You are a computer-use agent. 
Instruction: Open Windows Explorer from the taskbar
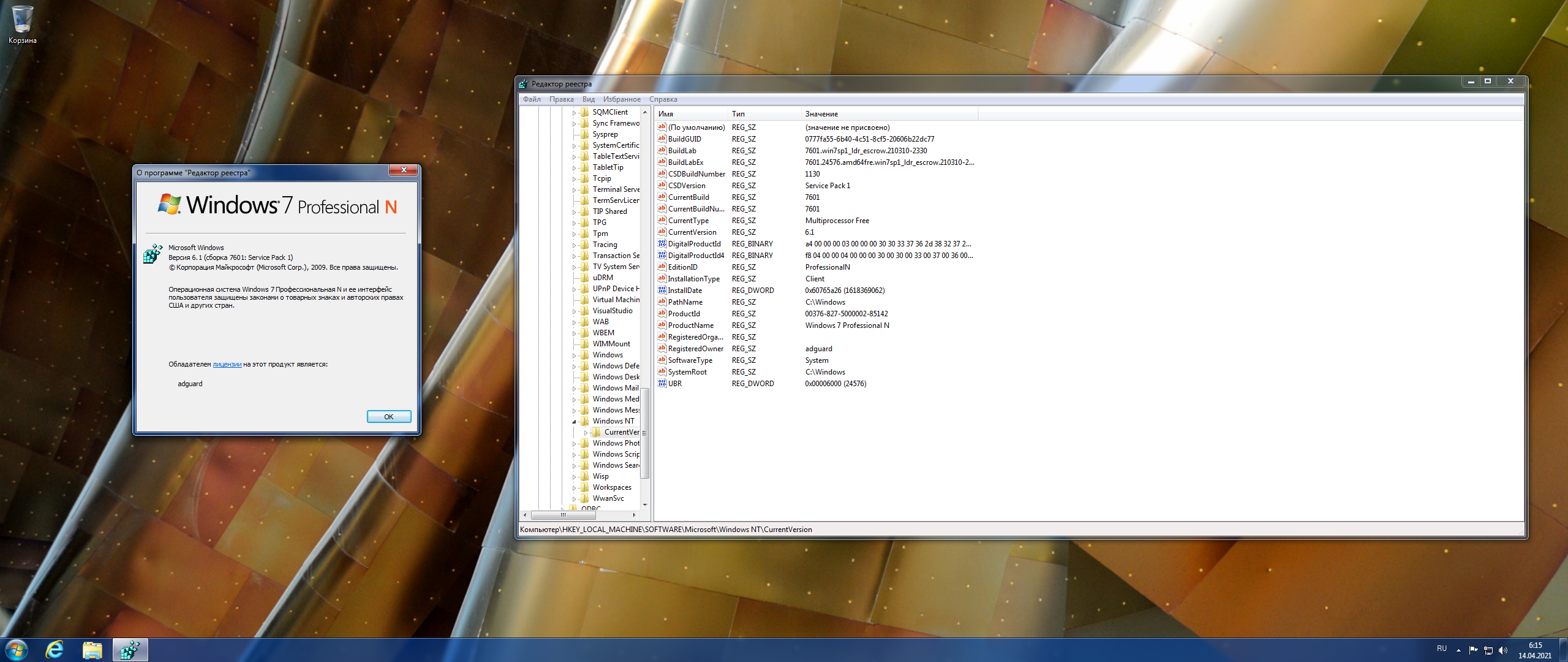click(92, 650)
